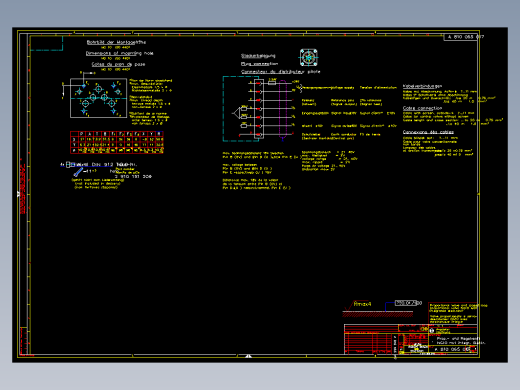Viewport: 520px width, 390px height.
Task: Select the 'Cotes du plan de pose' heading
Action: [118, 64]
